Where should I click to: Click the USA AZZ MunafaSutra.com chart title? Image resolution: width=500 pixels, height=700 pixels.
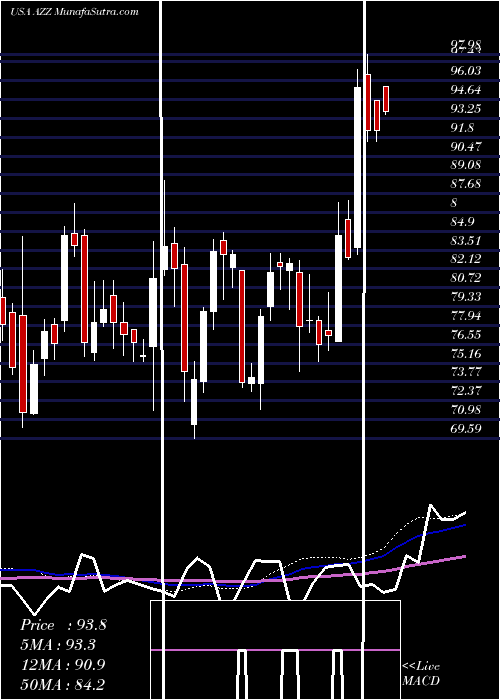tap(74, 12)
